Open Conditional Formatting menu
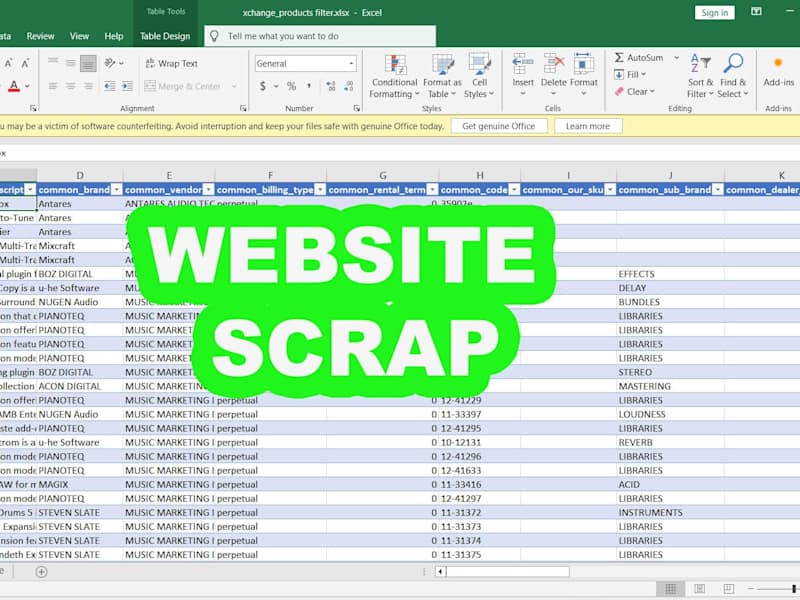Viewport: 800px width, 600px height. coord(394,76)
